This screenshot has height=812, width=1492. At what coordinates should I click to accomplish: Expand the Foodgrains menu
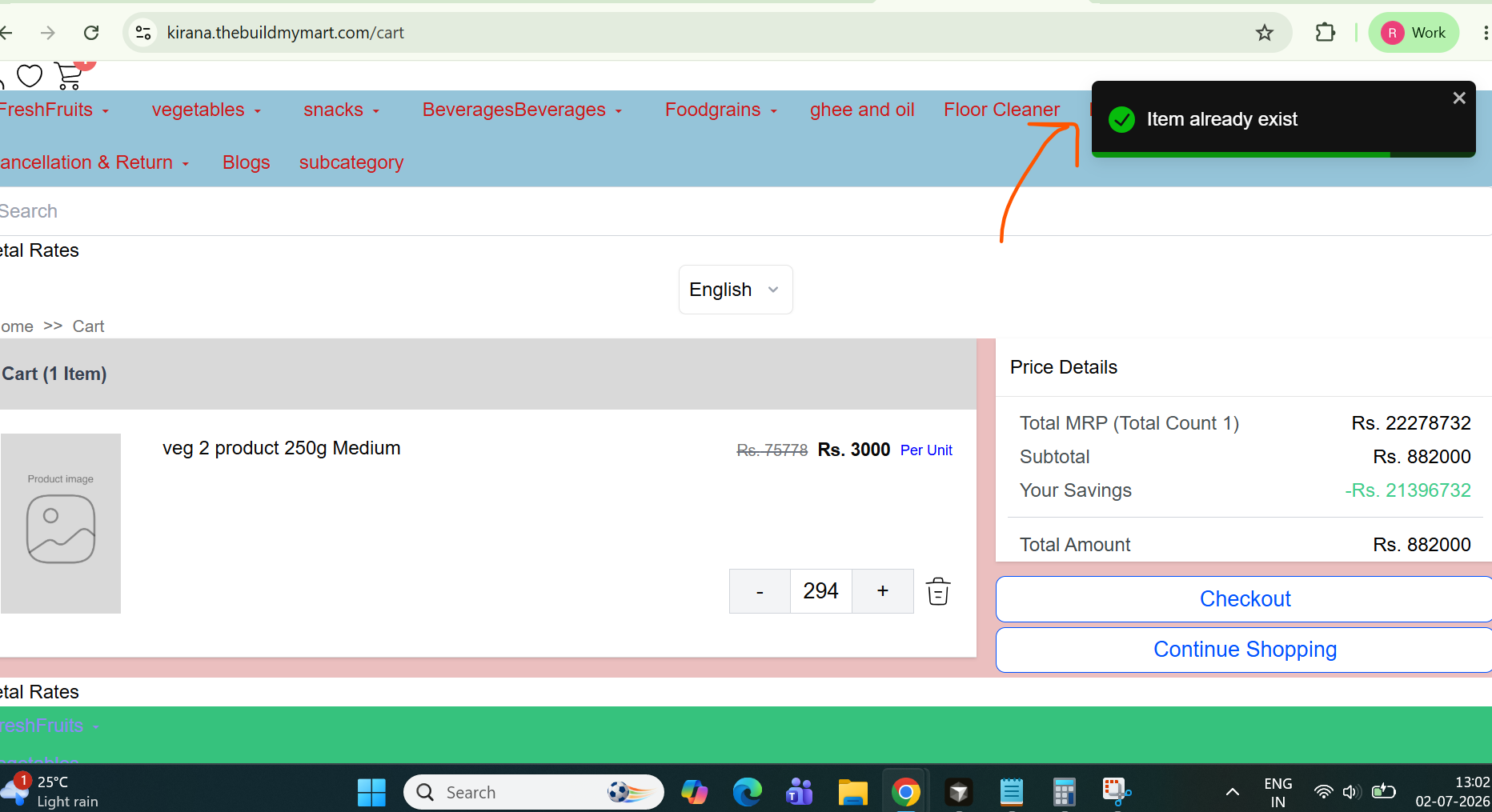721,110
